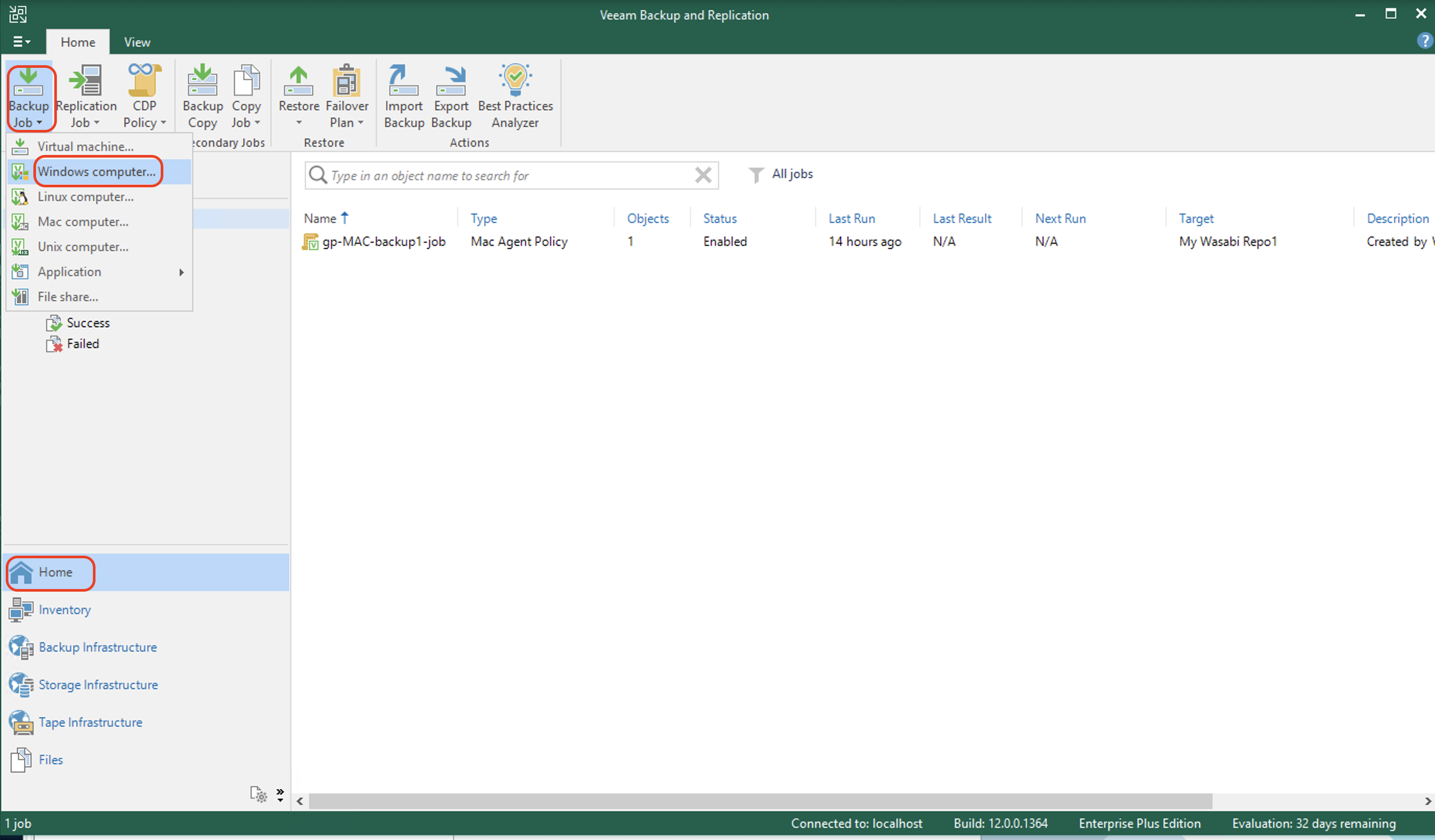Switch to the View ribbon tab
The width and height of the screenshot is (1435, 840).
[137, 42]
